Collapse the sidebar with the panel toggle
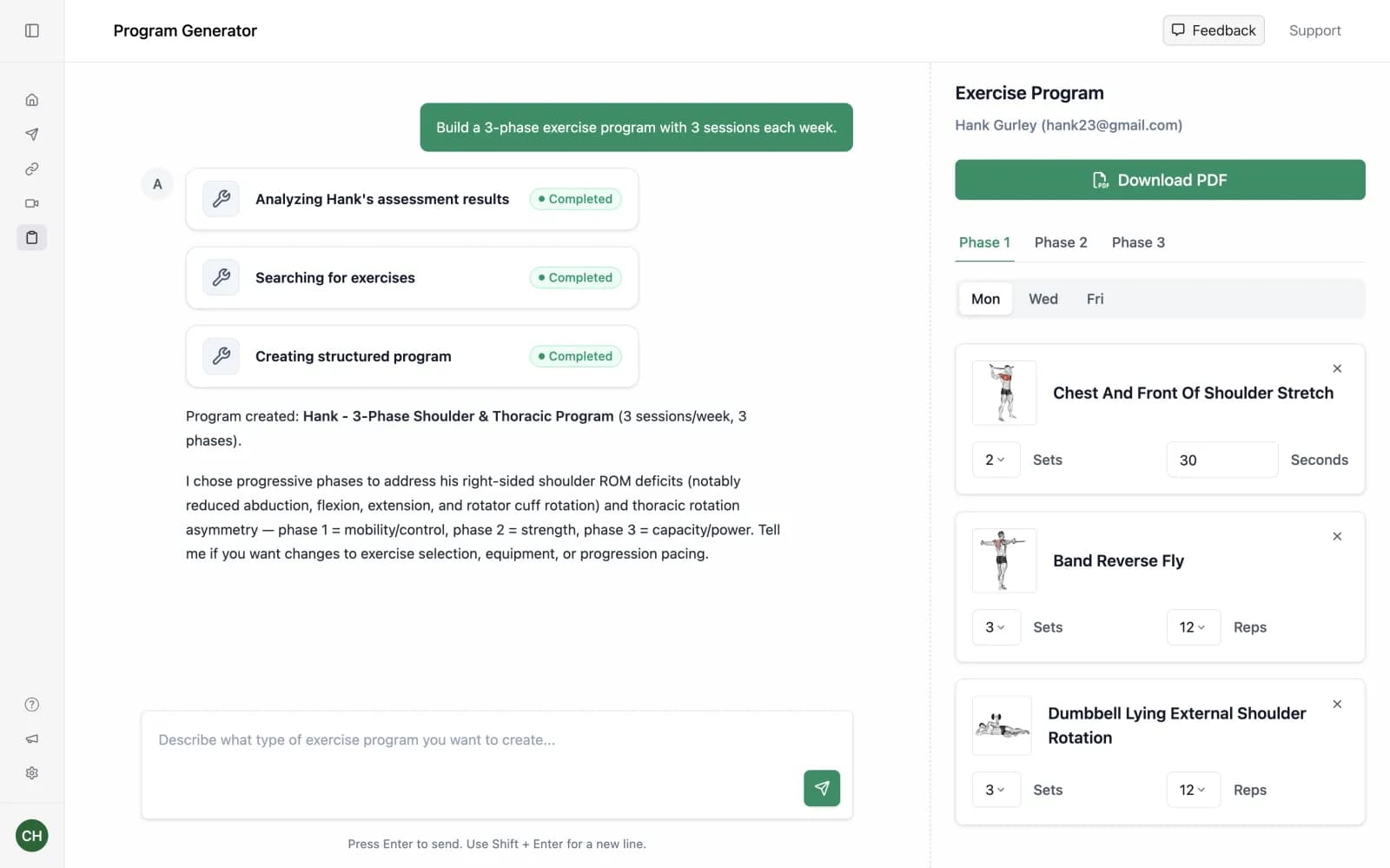Image resolution: width=1390 pixels, height=868 pixels. [x=32, y=30]
